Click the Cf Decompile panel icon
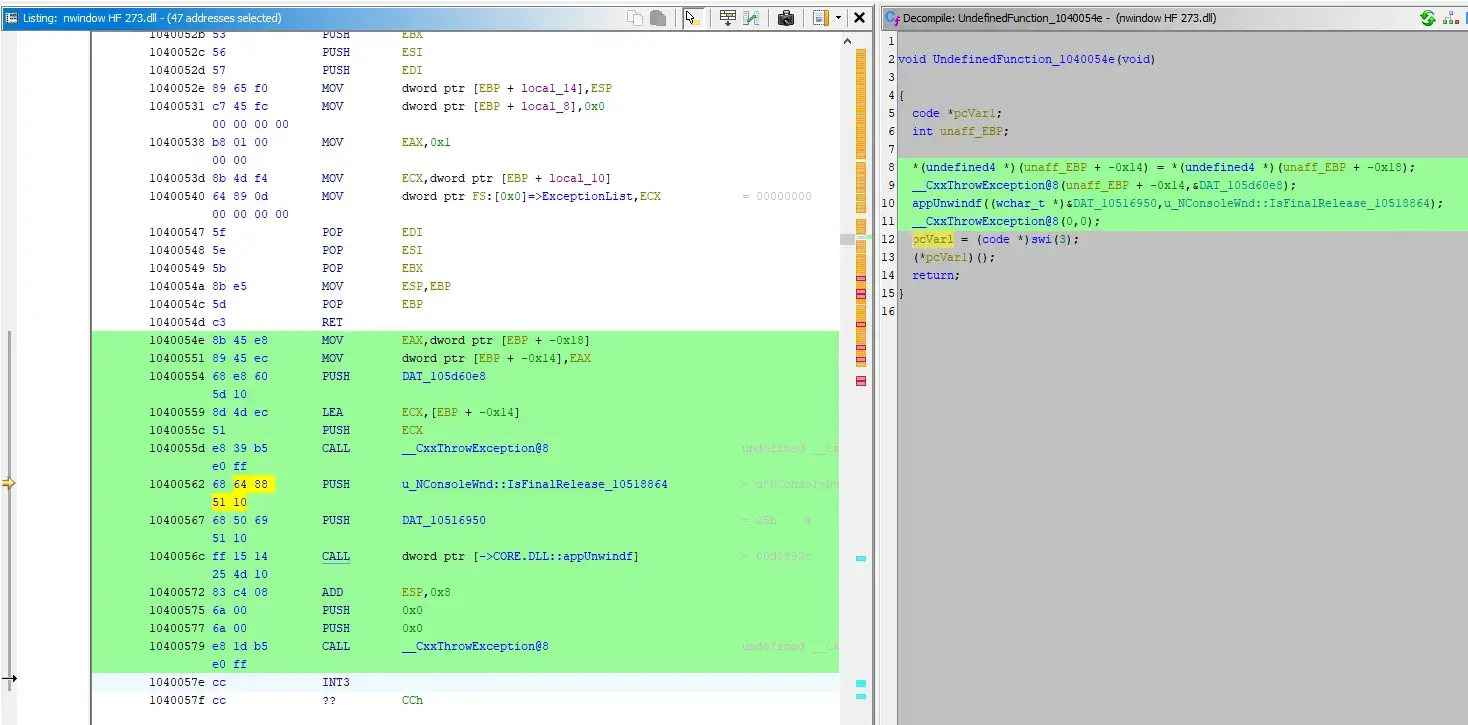1468x725 pixels. pyautogui.click(x=892, y=18)
